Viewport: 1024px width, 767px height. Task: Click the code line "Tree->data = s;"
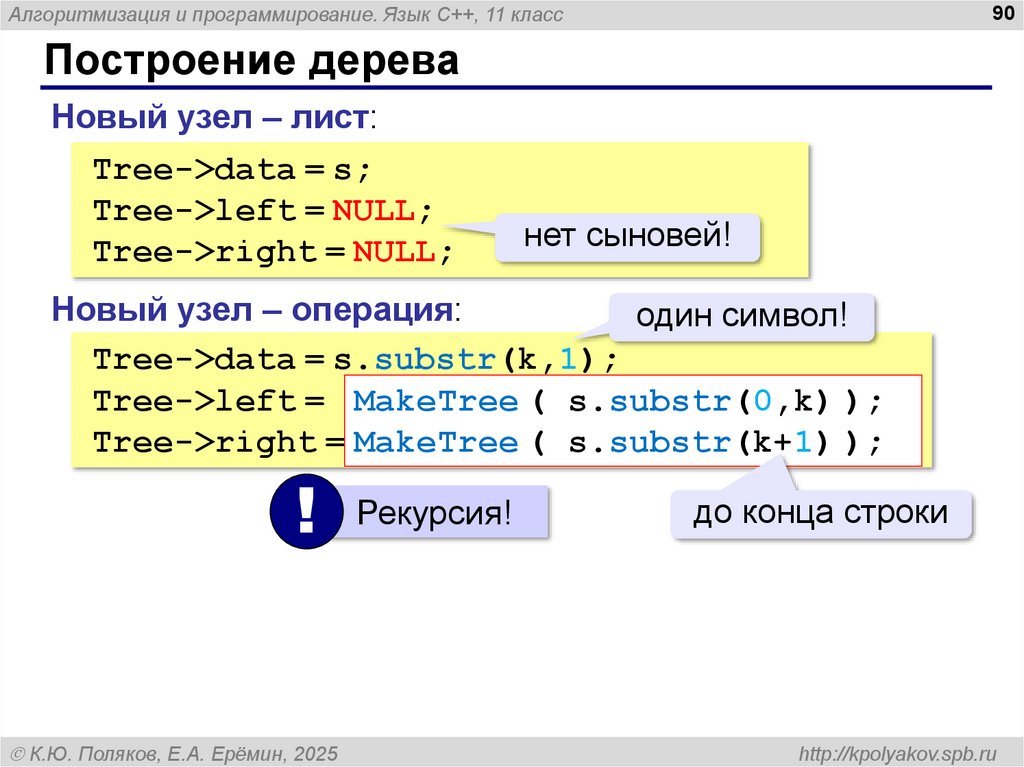[232, 169]
